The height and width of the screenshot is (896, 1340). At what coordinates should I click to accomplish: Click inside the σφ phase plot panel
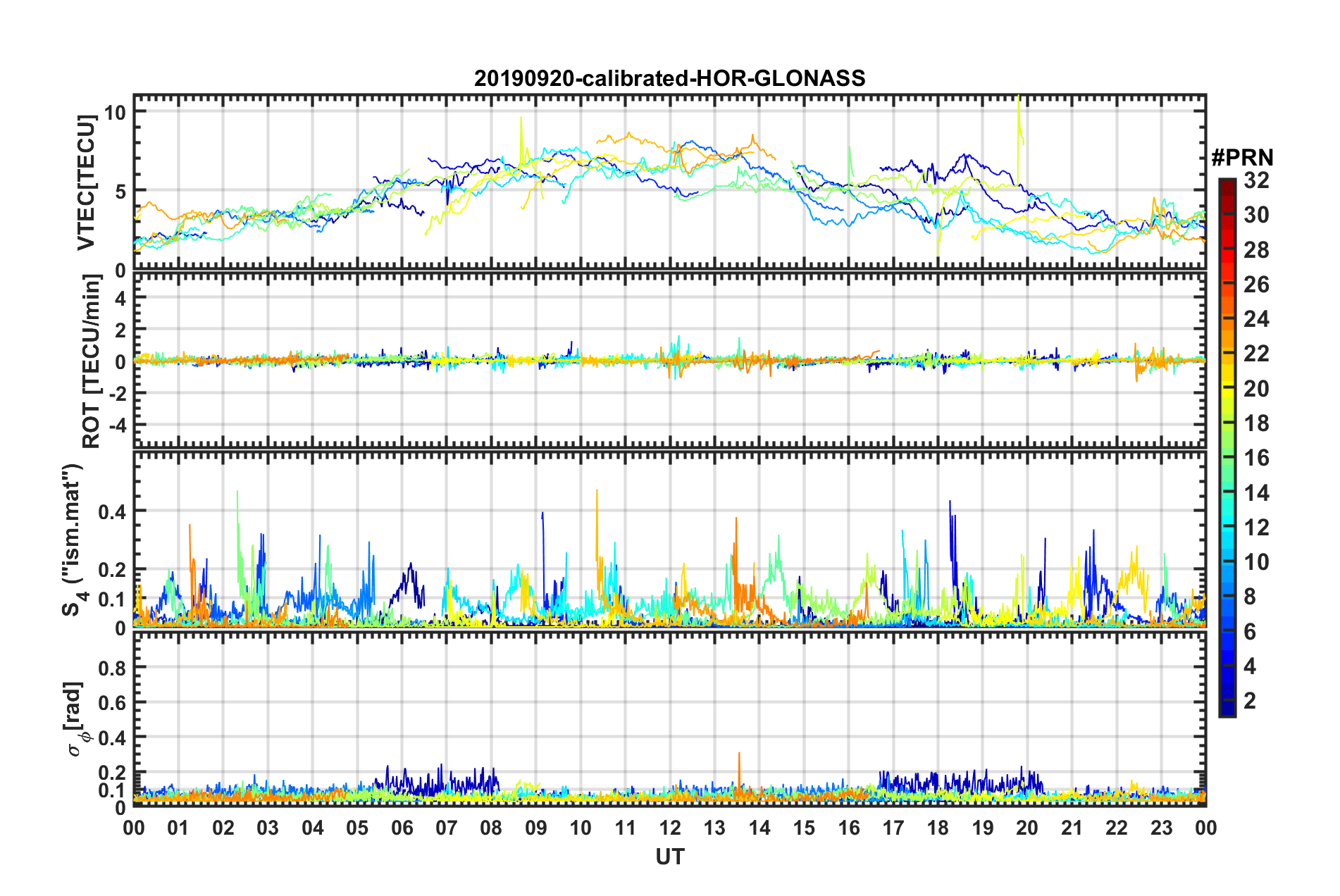click(x=670, y=719)
